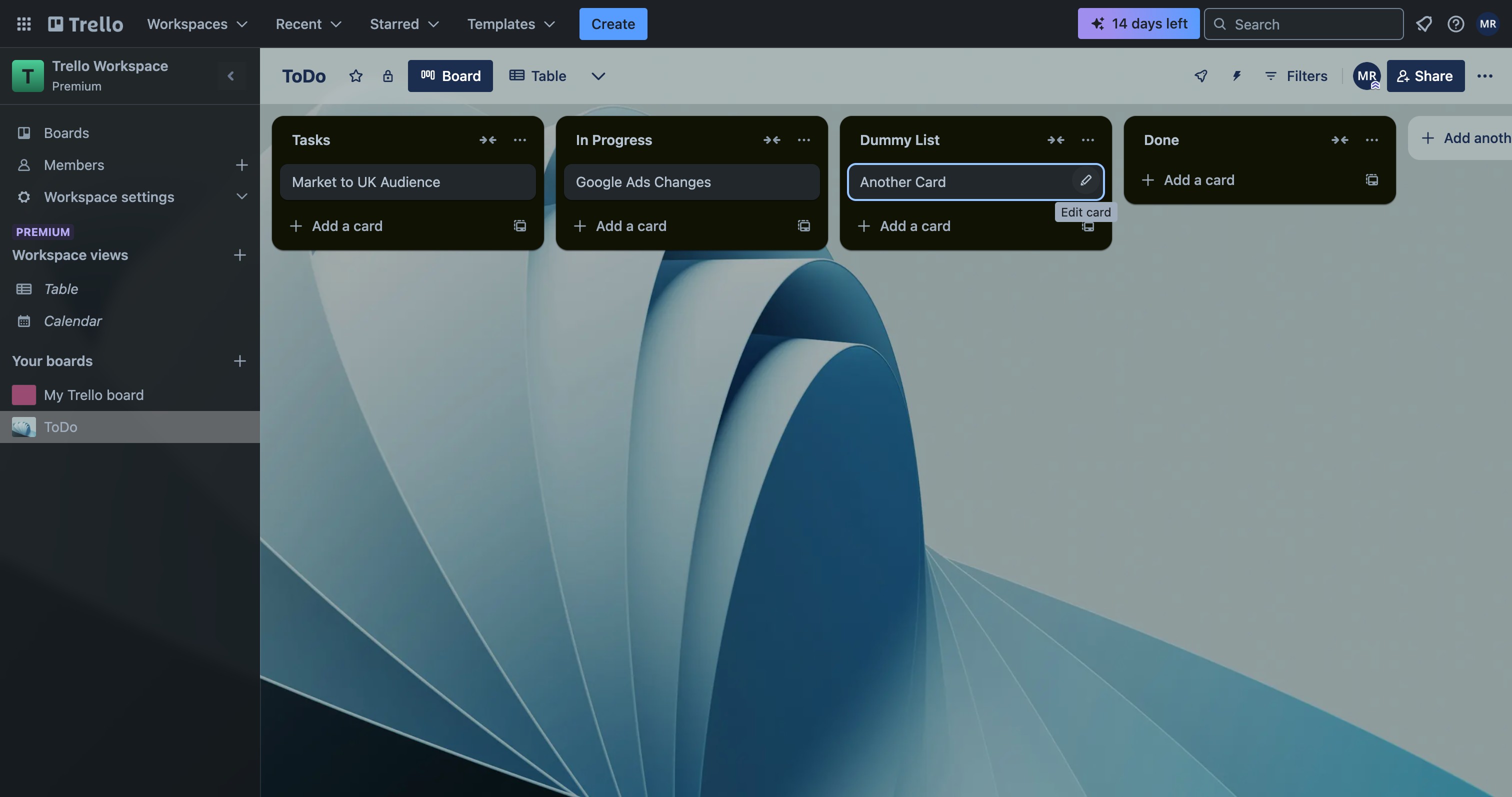
Task: Open the Google Ads Changes card
Action: (691, 182)
